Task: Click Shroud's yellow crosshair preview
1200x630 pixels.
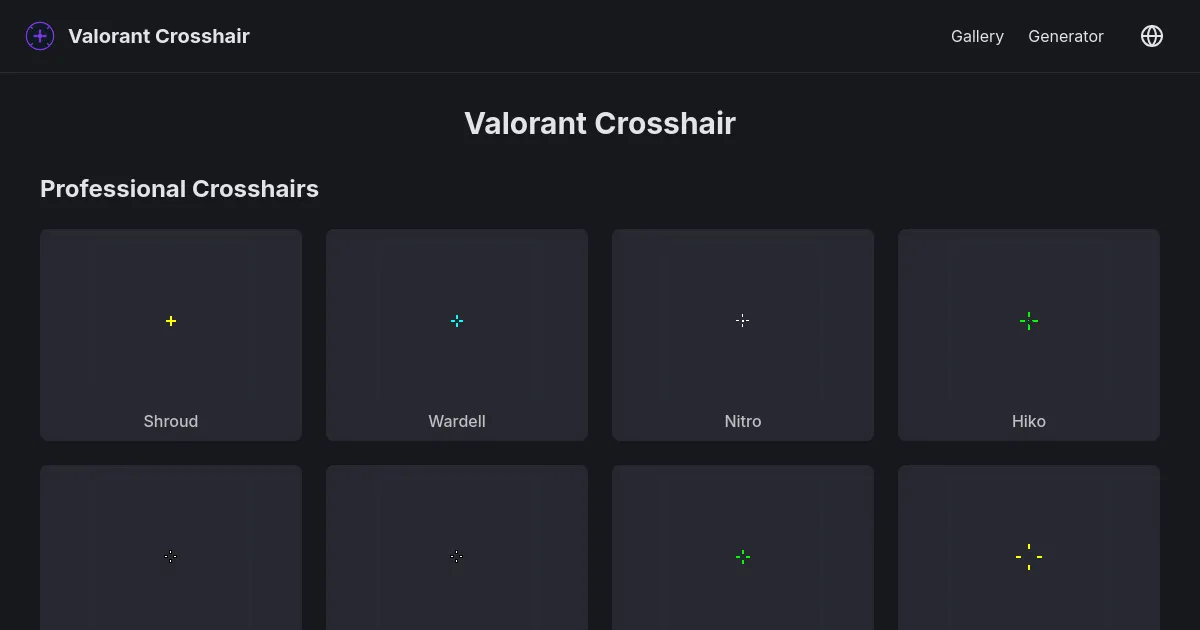Action: pos(170,321)
